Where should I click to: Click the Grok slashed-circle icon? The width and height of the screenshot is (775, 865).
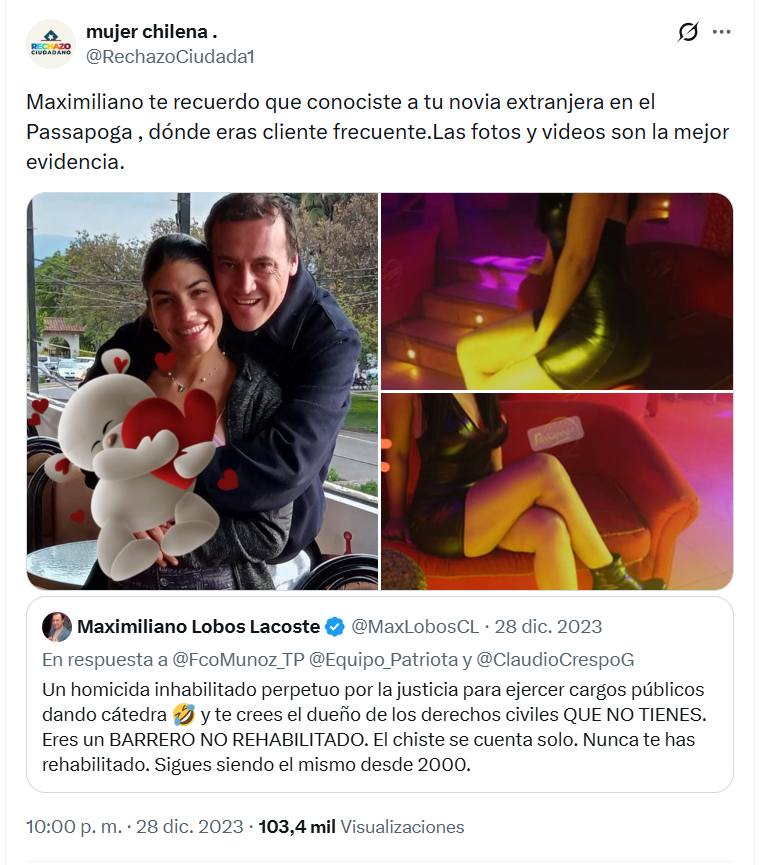(x=688, y=32)
